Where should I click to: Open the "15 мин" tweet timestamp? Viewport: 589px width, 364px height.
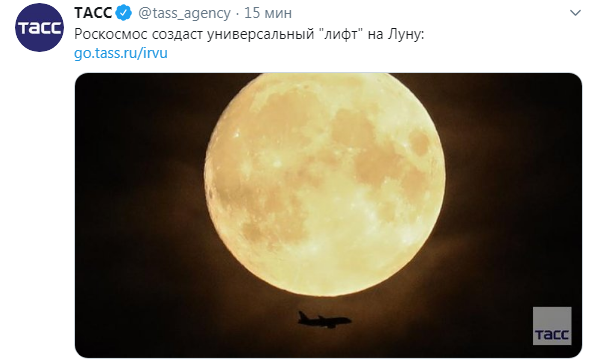[268, 13]
